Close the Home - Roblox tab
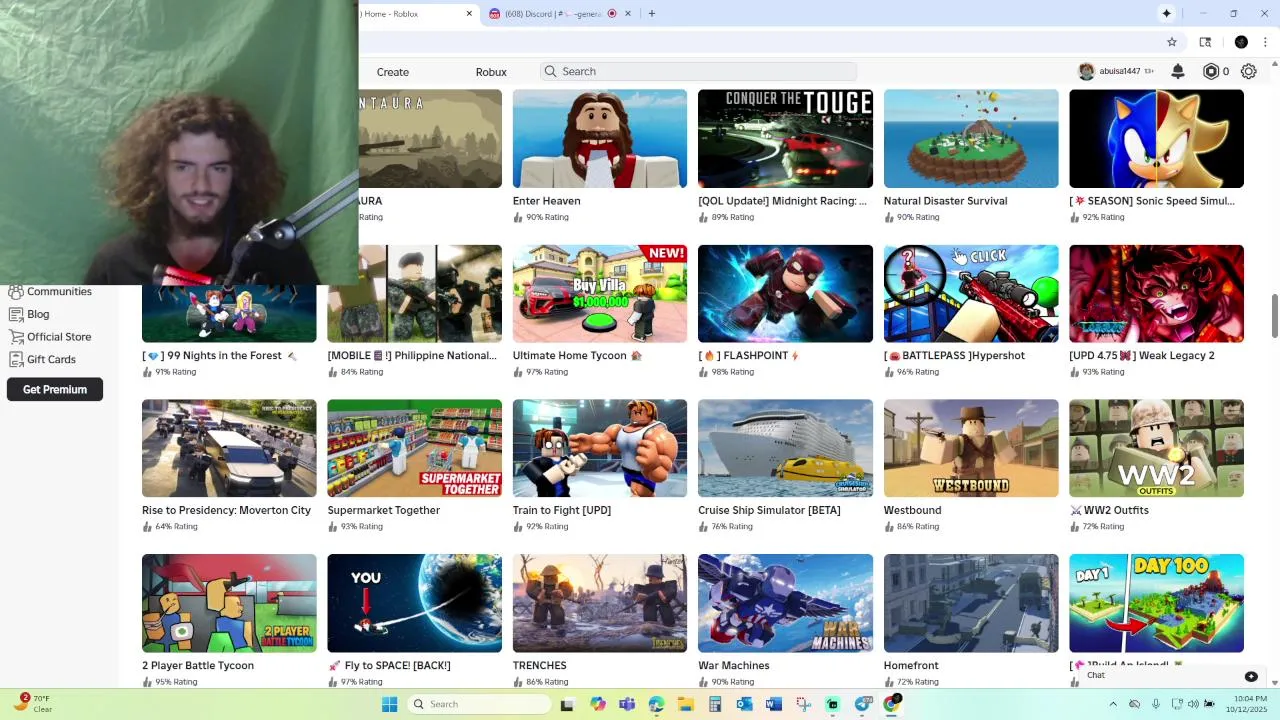 point(469,13)
